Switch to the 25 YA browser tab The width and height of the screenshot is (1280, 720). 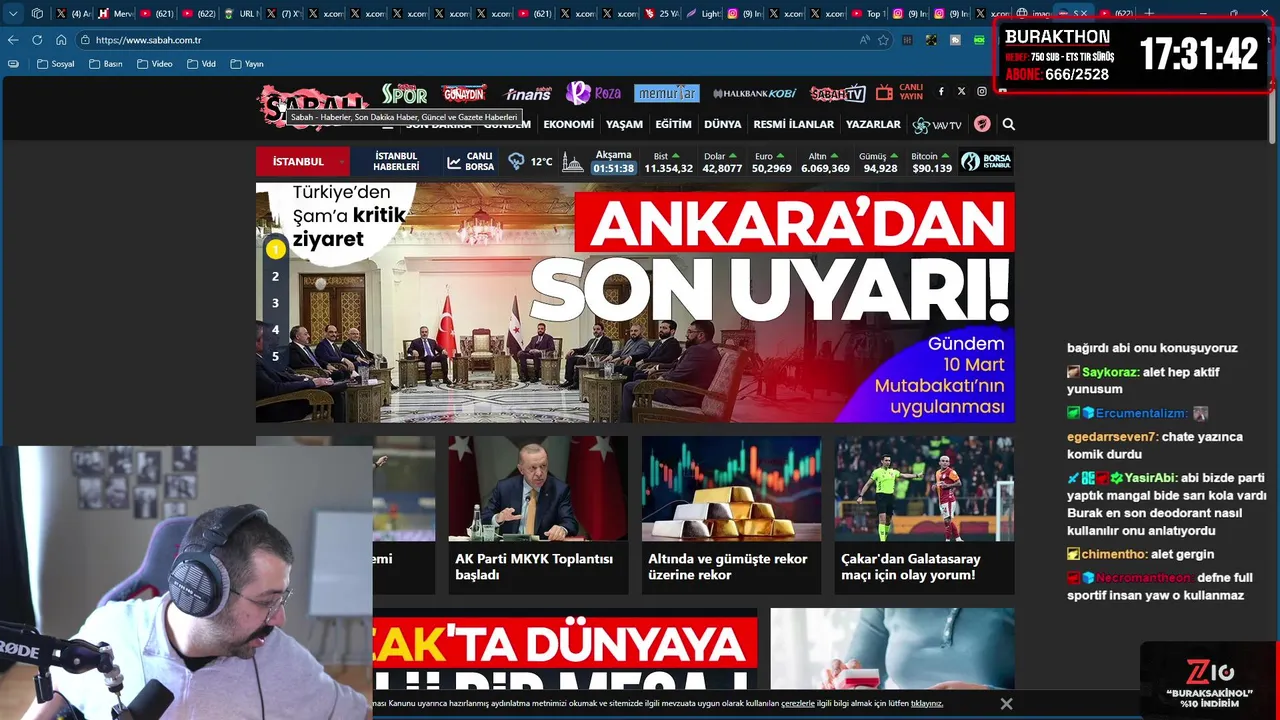point(660,13)
